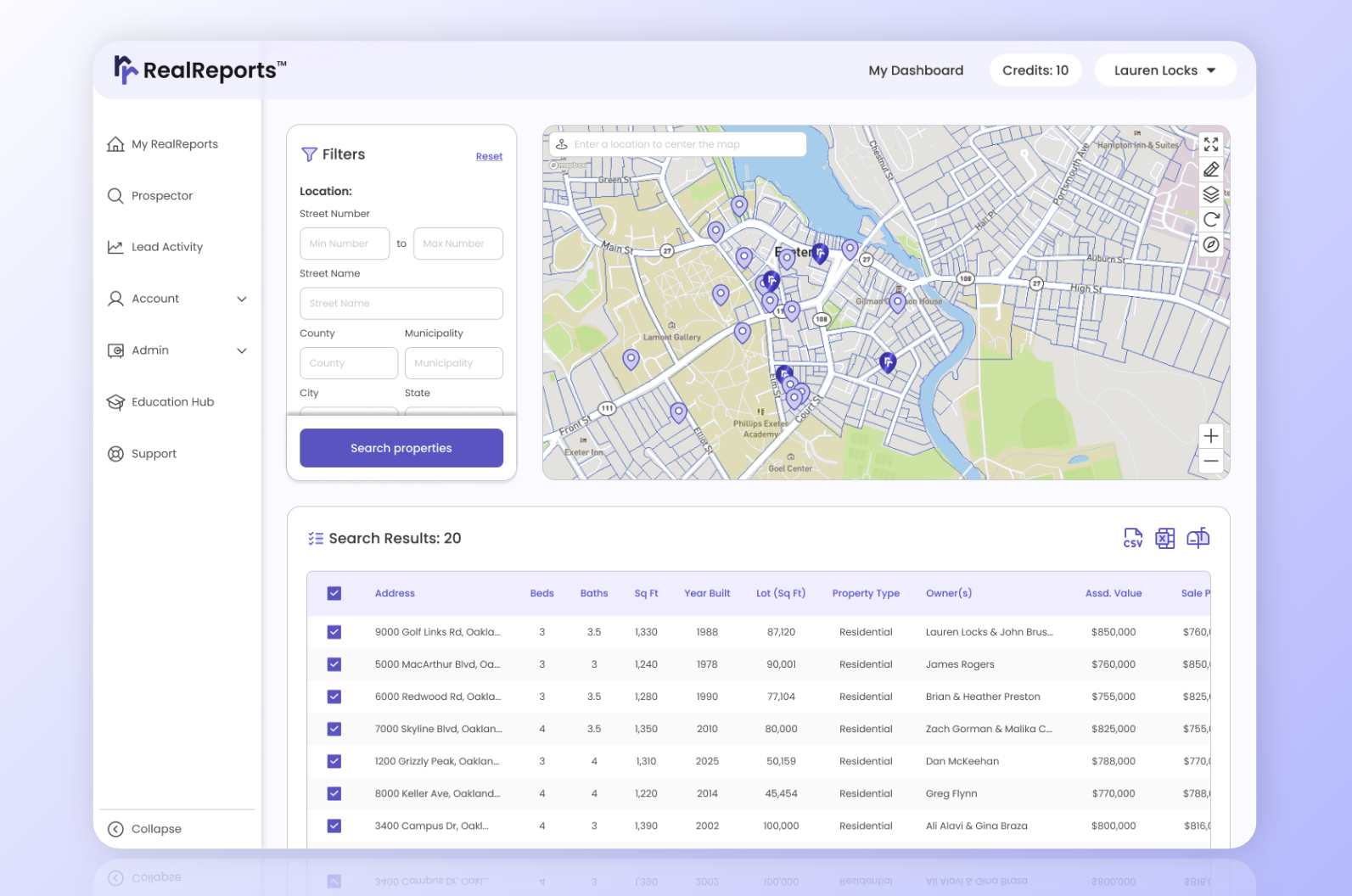Click the Street Name input field

coord(401,304)
